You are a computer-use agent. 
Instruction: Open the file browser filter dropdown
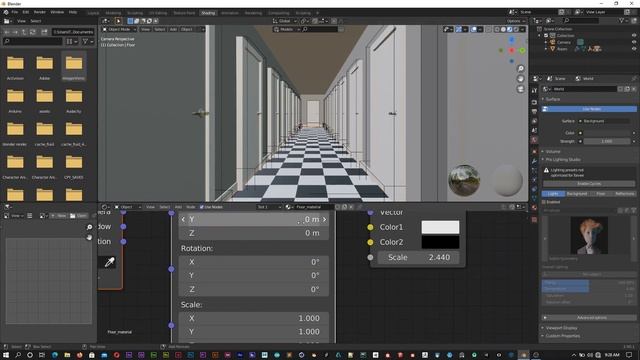point(88,41)
